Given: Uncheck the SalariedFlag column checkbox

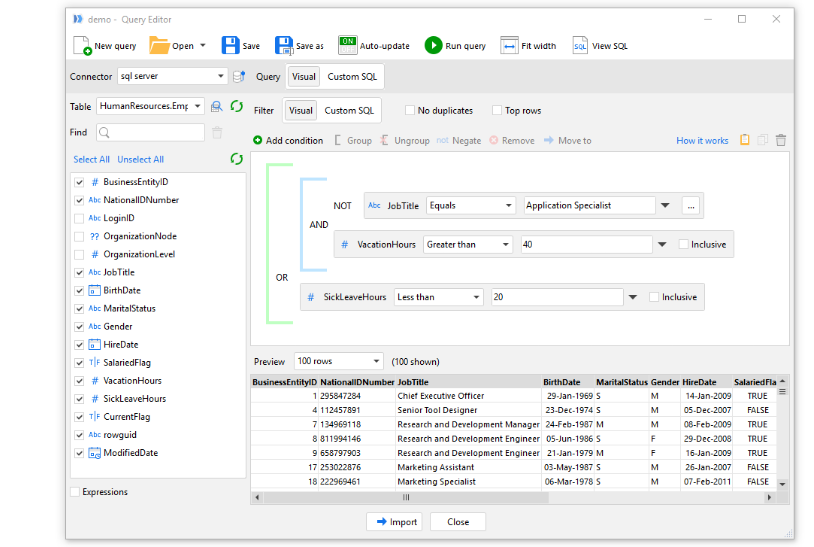Looking at the screenshot, I should 79,363.
